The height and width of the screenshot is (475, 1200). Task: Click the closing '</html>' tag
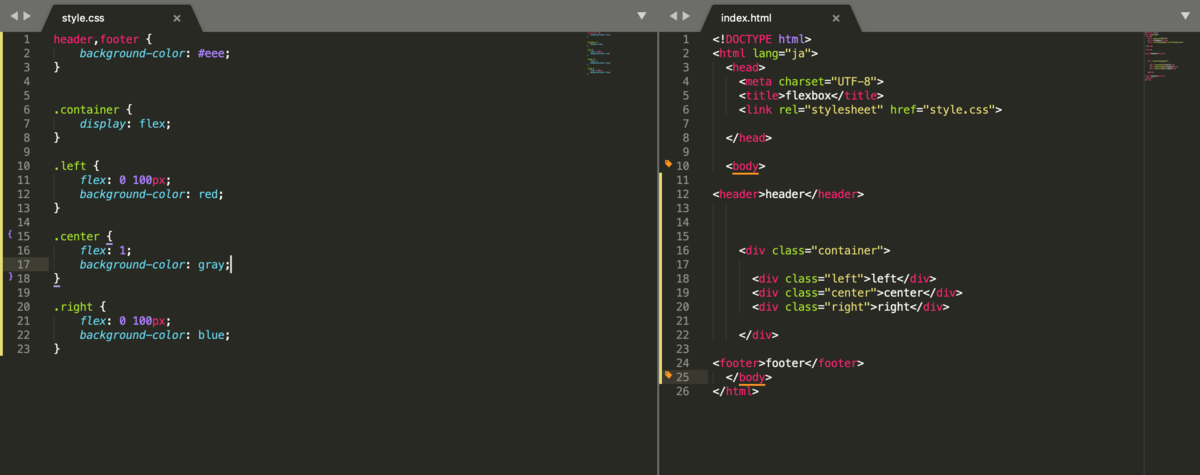(735, 391)
